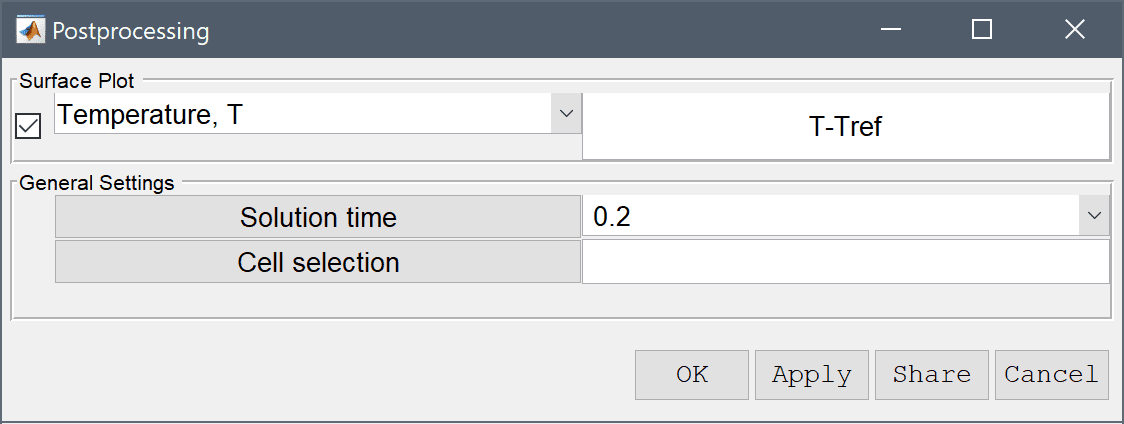The image size is (1124, 424).
Task: Maximize the Postprocessing dialog window
Action: 981,29
